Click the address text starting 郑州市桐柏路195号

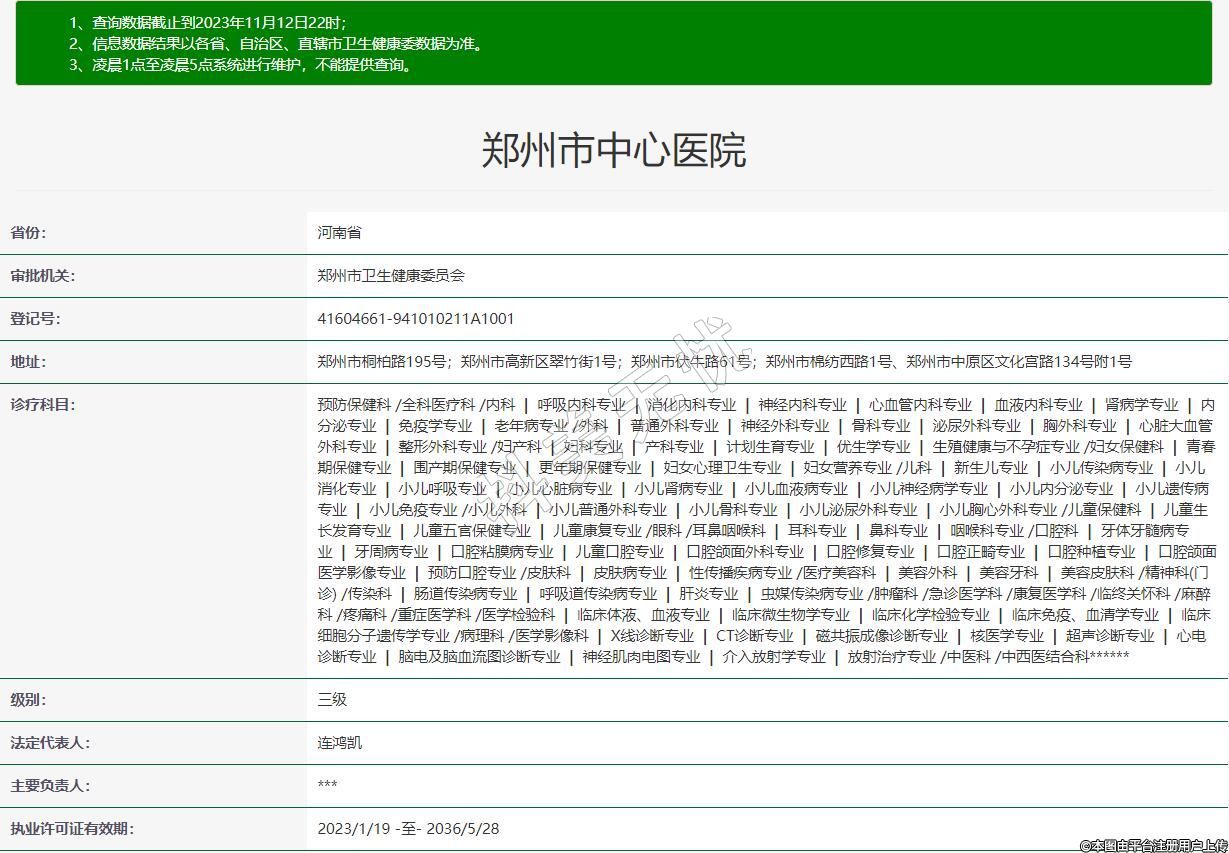(724, 362)
